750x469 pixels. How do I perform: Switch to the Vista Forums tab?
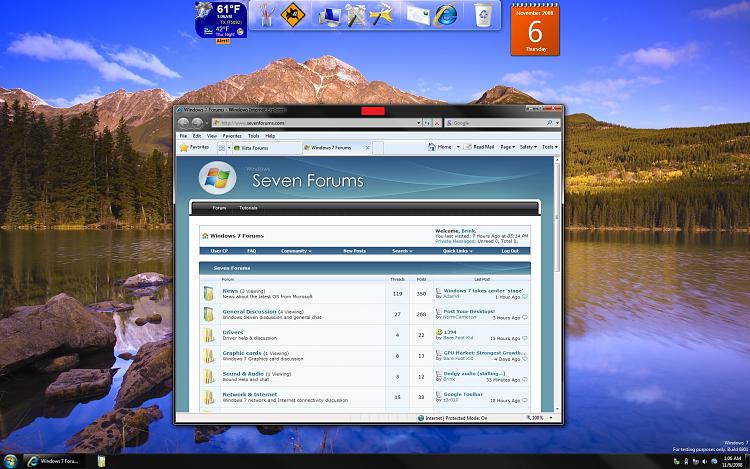[x=266, y=148]
